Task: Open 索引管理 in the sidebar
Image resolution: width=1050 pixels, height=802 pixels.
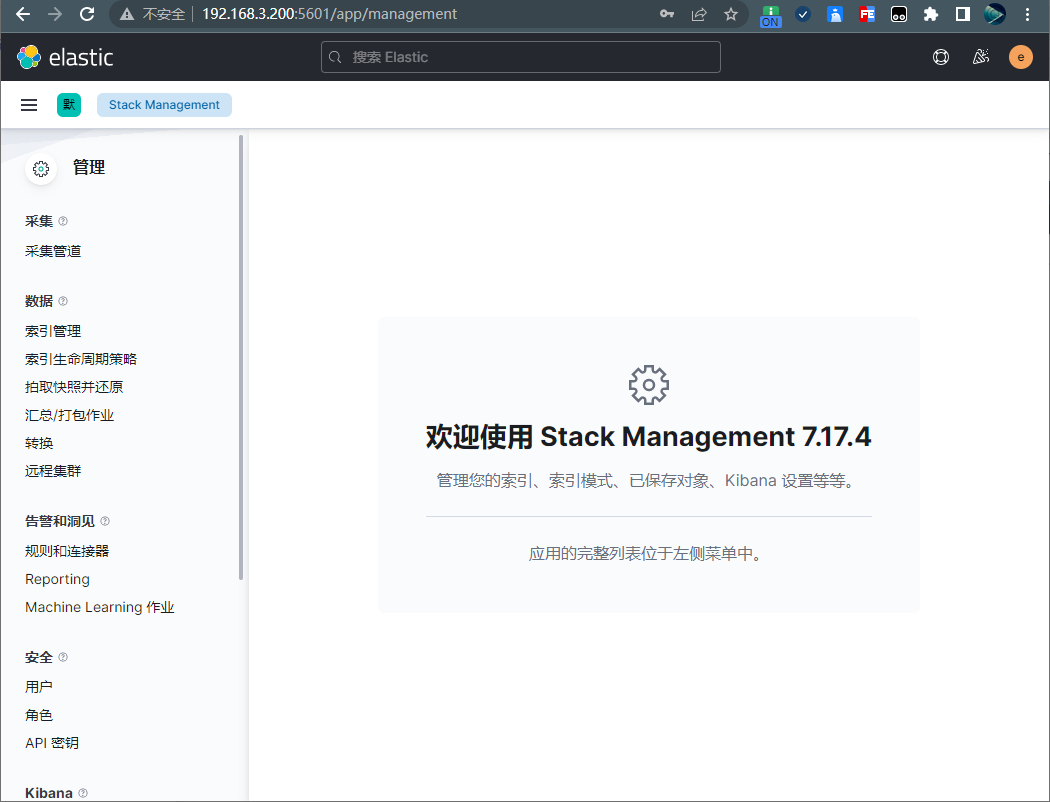Action: click(x=52, y=330)
